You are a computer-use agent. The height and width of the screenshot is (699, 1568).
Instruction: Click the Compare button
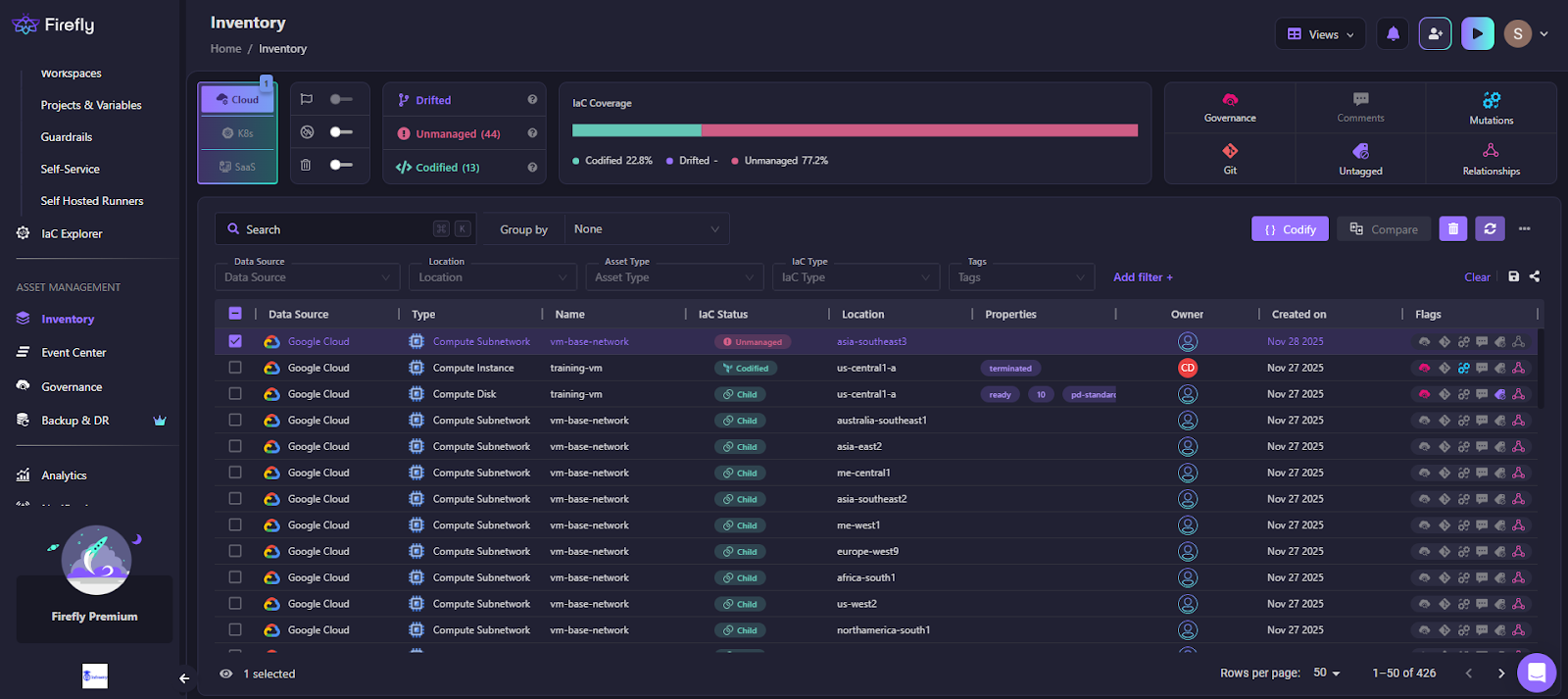pyautogui.click(x=1384, y=228)
